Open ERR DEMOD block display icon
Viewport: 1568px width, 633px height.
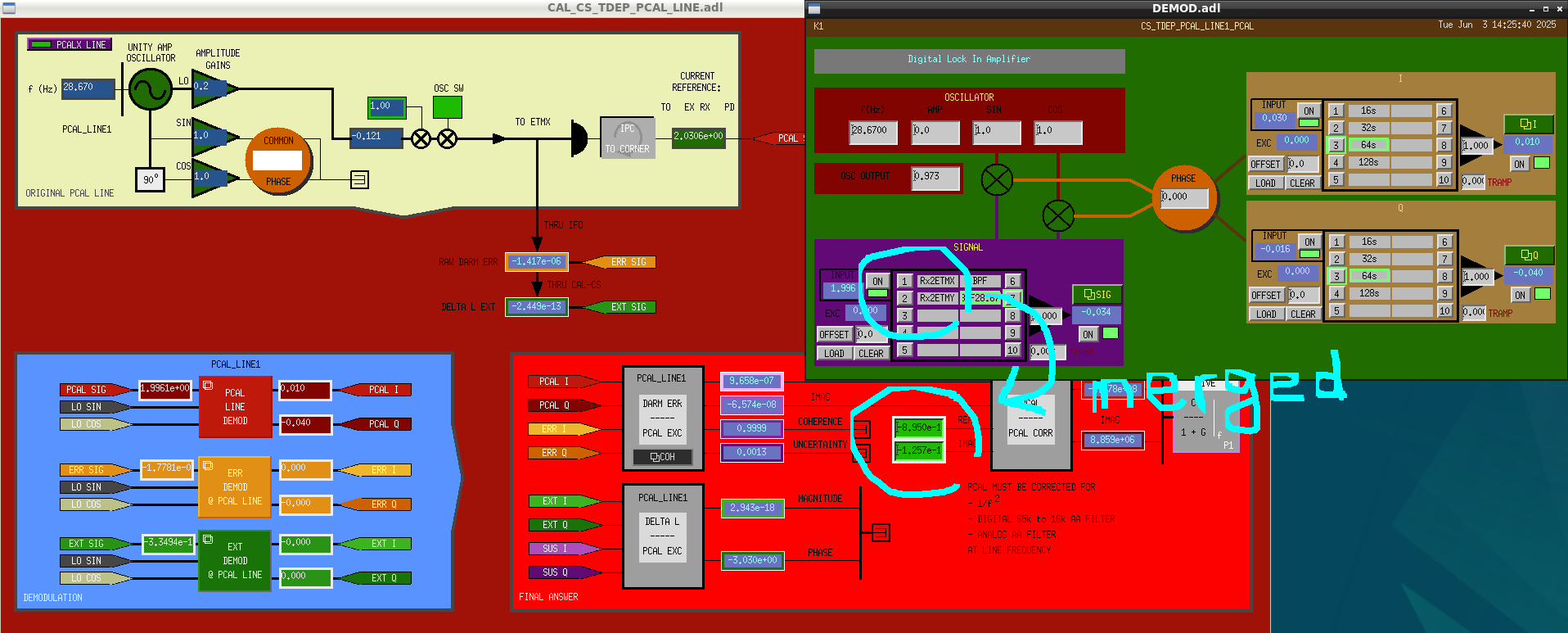pos(208,465)
